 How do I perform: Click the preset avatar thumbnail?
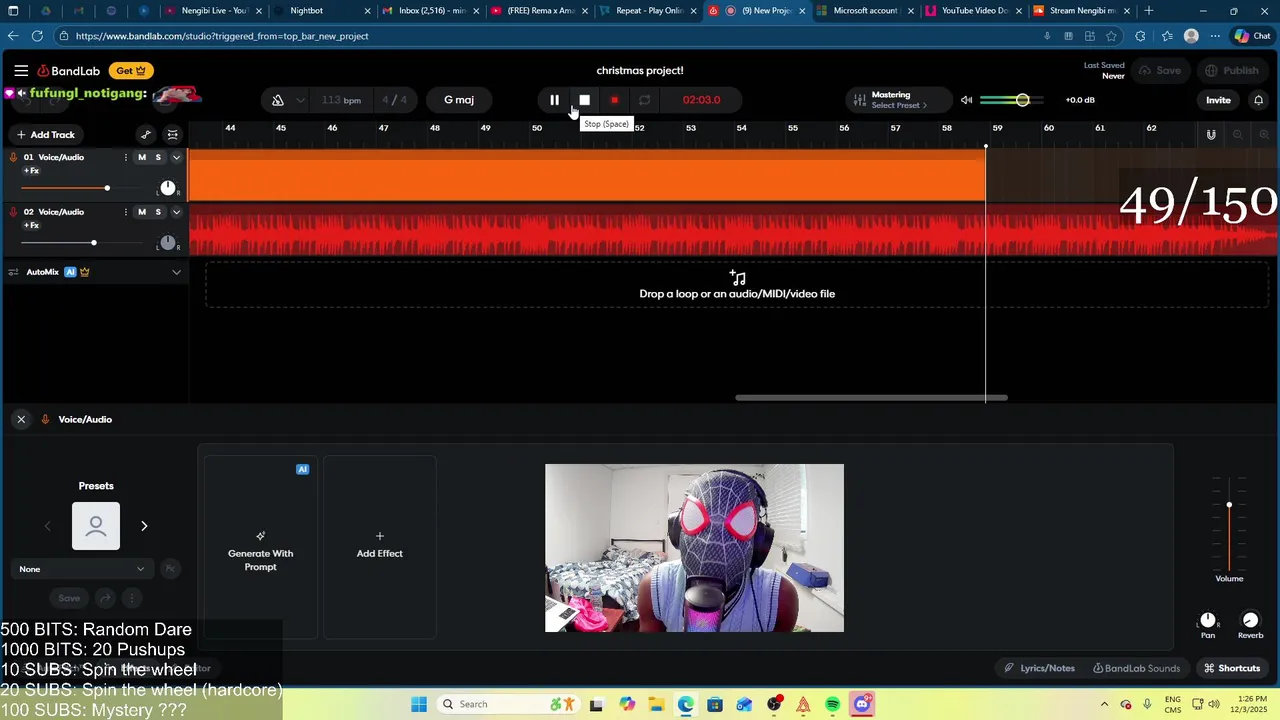pos(96,526)
